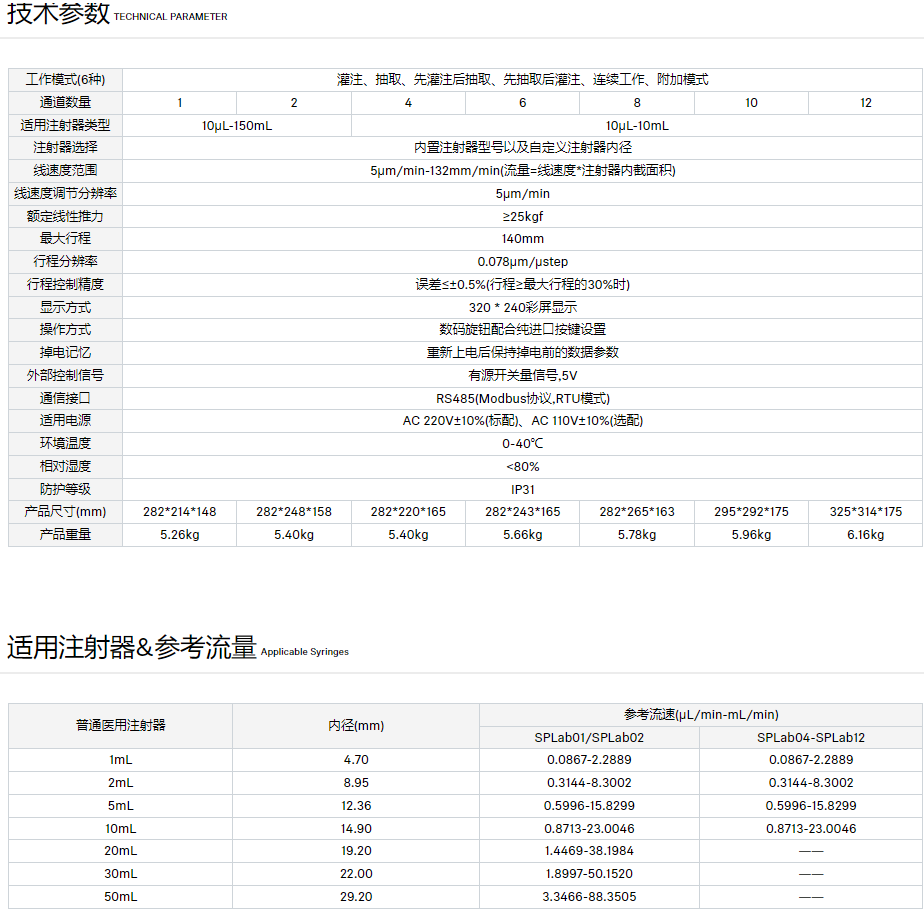Click product dimension 325*314*175 cell
Image resolution: width=924 pixels, height=909 pixels.
pyautogui.click(x=865, y=512)
